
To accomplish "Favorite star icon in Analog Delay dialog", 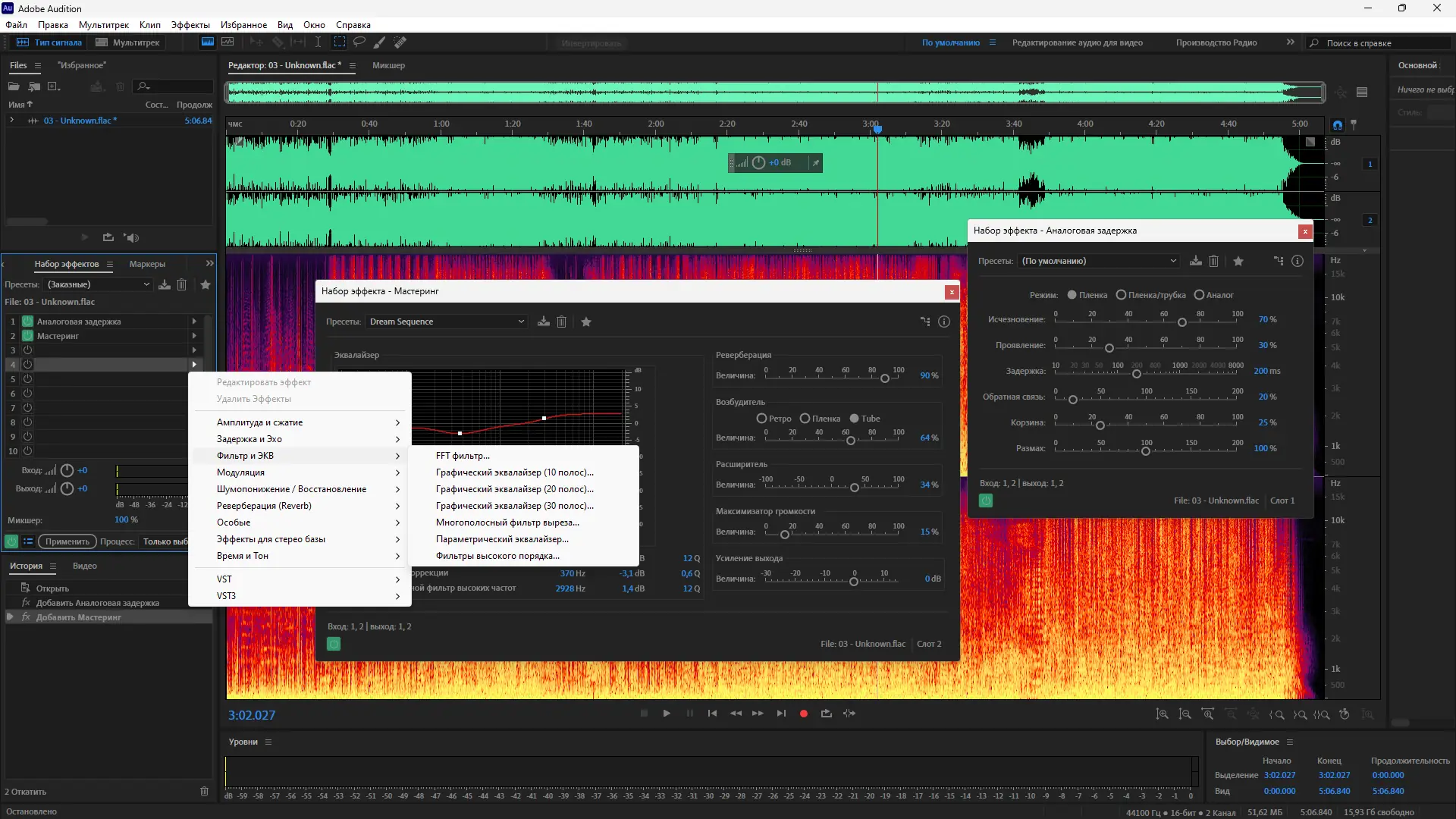I will [1238, 261].
